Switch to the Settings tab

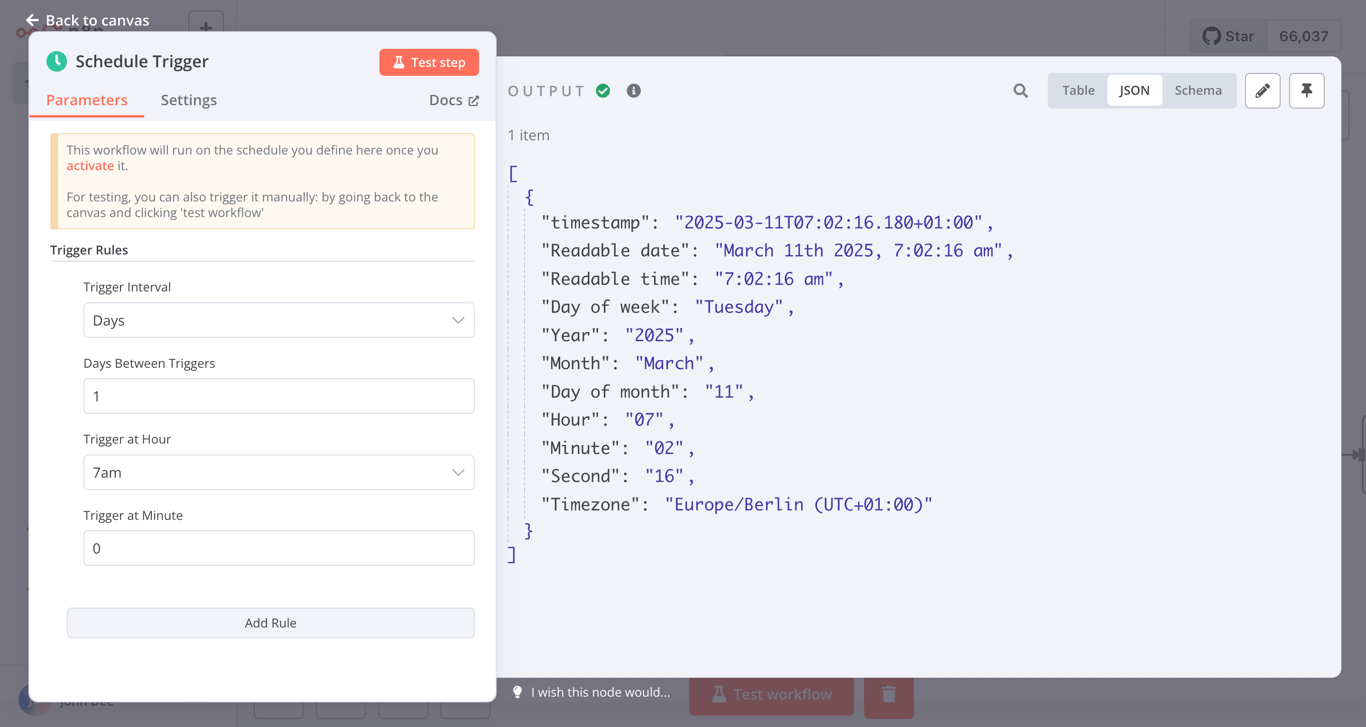point(188,100)
